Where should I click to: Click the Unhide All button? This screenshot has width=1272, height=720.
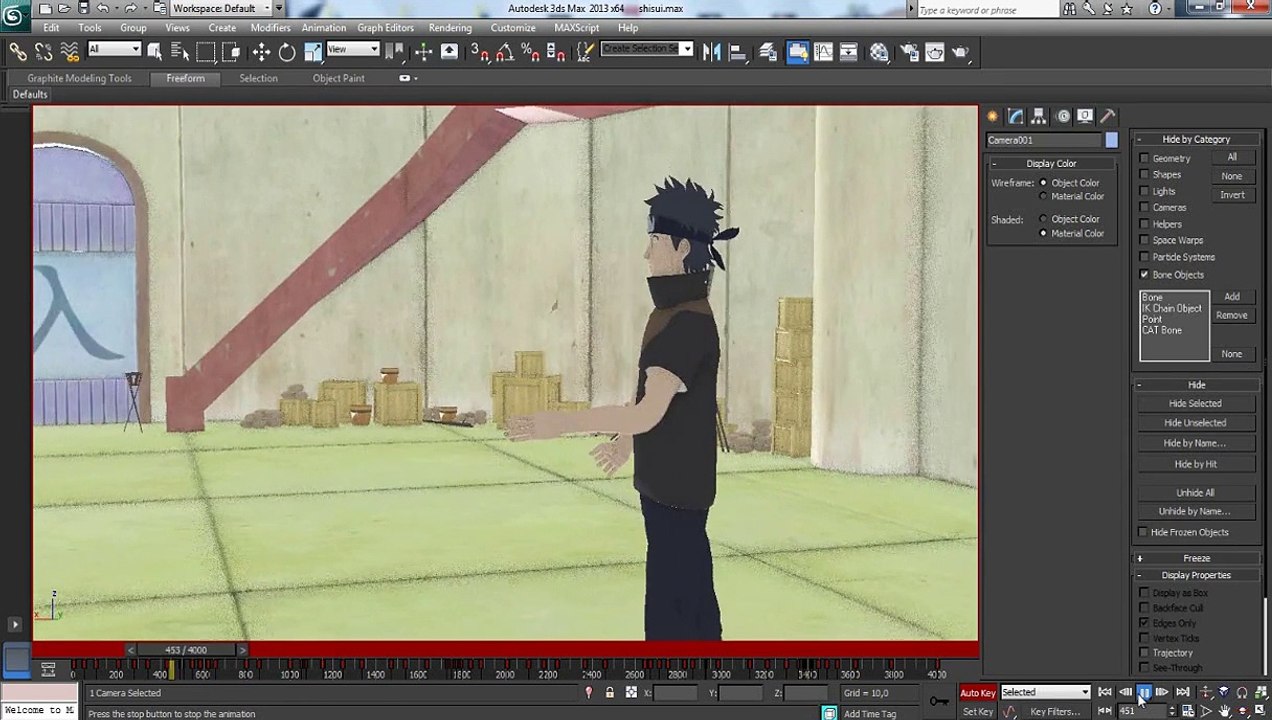[x=1195, y=492]
